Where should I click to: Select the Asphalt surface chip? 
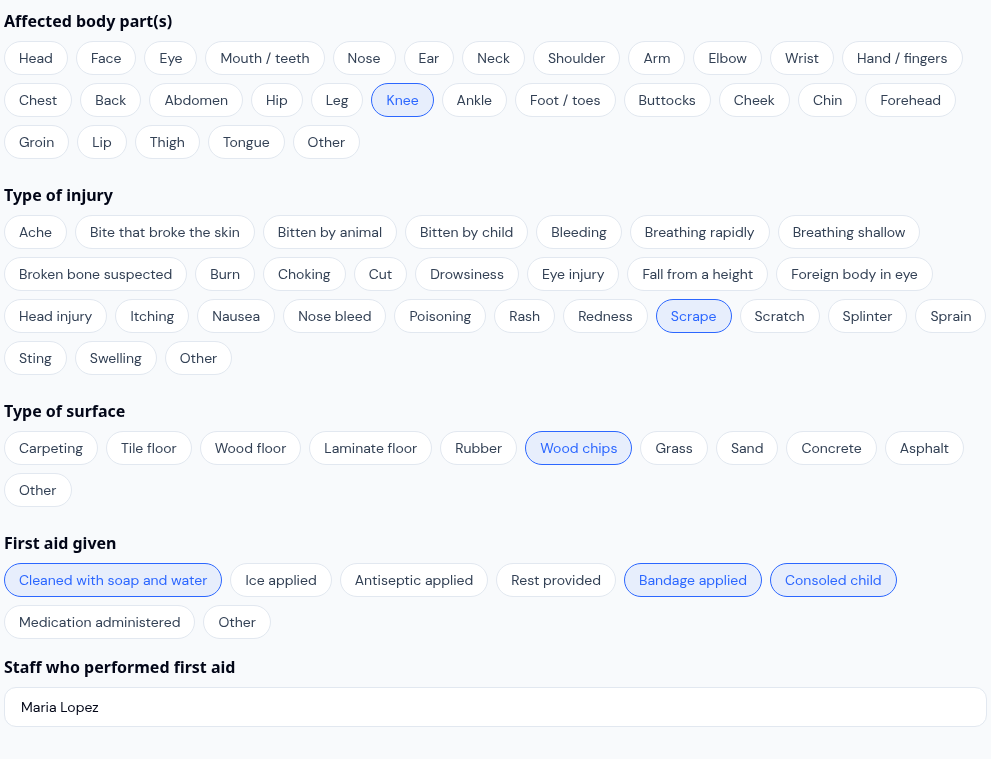click(x=924, y=448)
